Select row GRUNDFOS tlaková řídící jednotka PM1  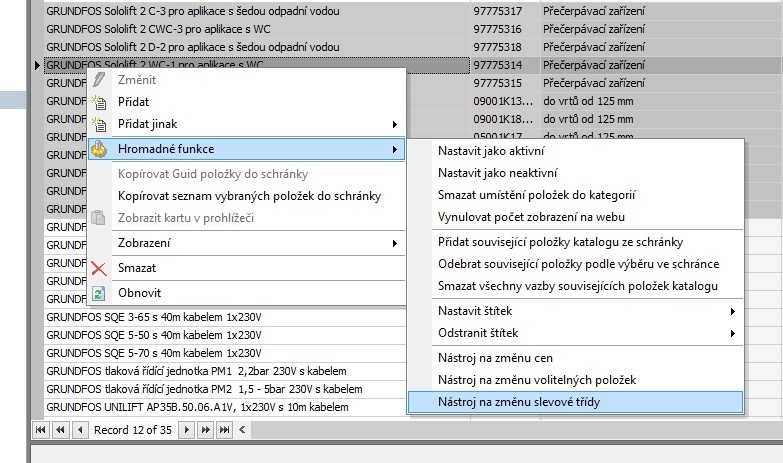coord(225,371)
